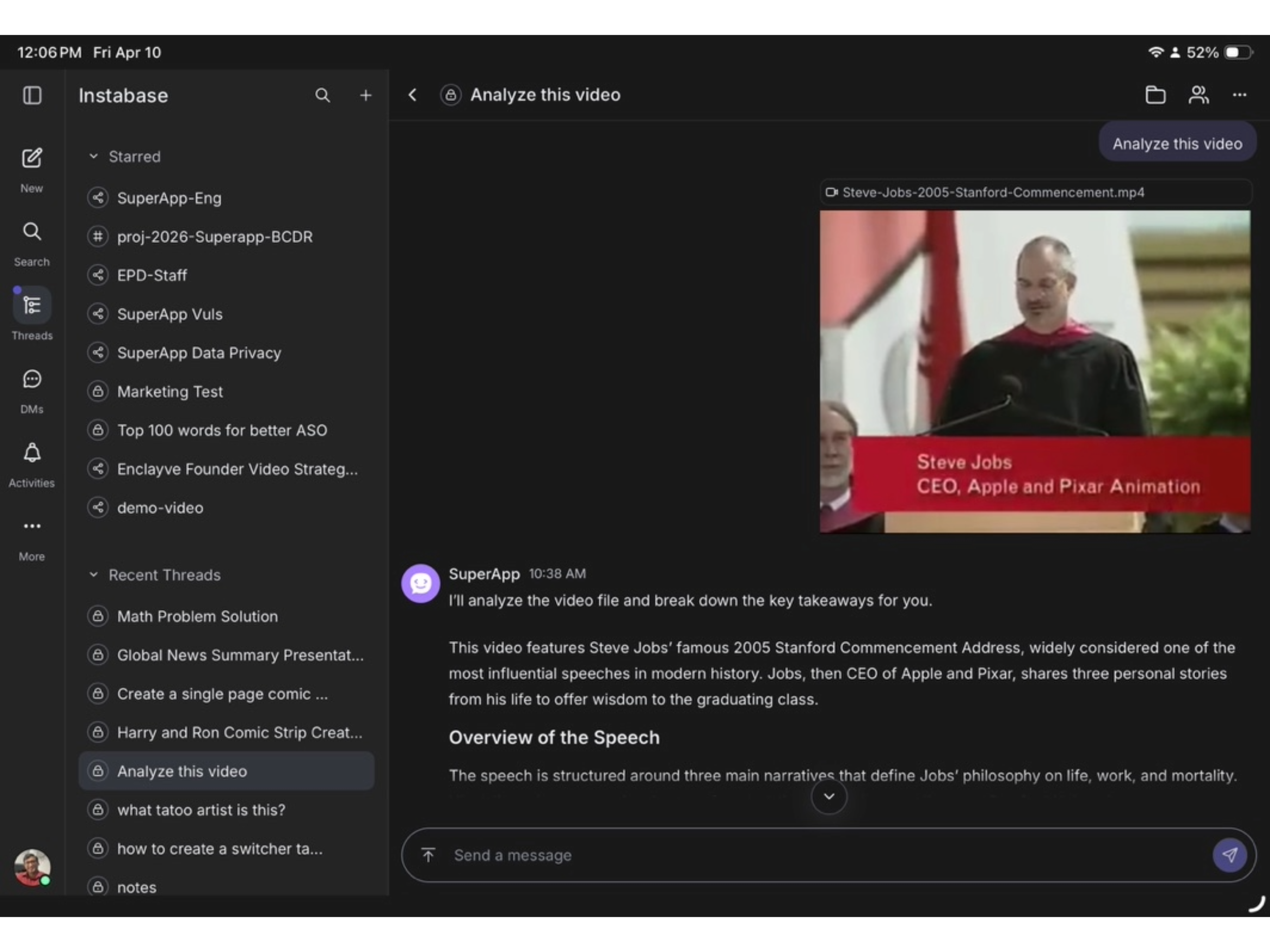
Task: Toggle the sidebar panel icon
Action: 32,95
